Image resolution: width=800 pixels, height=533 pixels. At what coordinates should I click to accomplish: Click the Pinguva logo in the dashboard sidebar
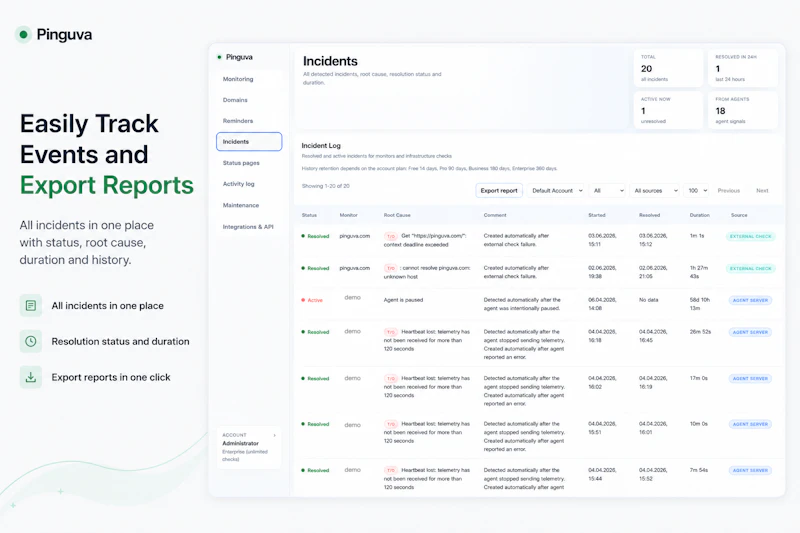click(x=235, y=57)
